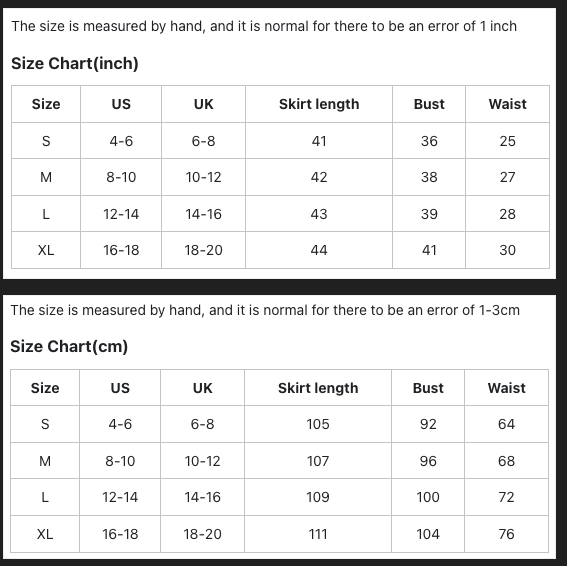The height and width of the screenshot is (566, 567).
Task: Click the M size cell in cm chart
Action: point(45,461)
